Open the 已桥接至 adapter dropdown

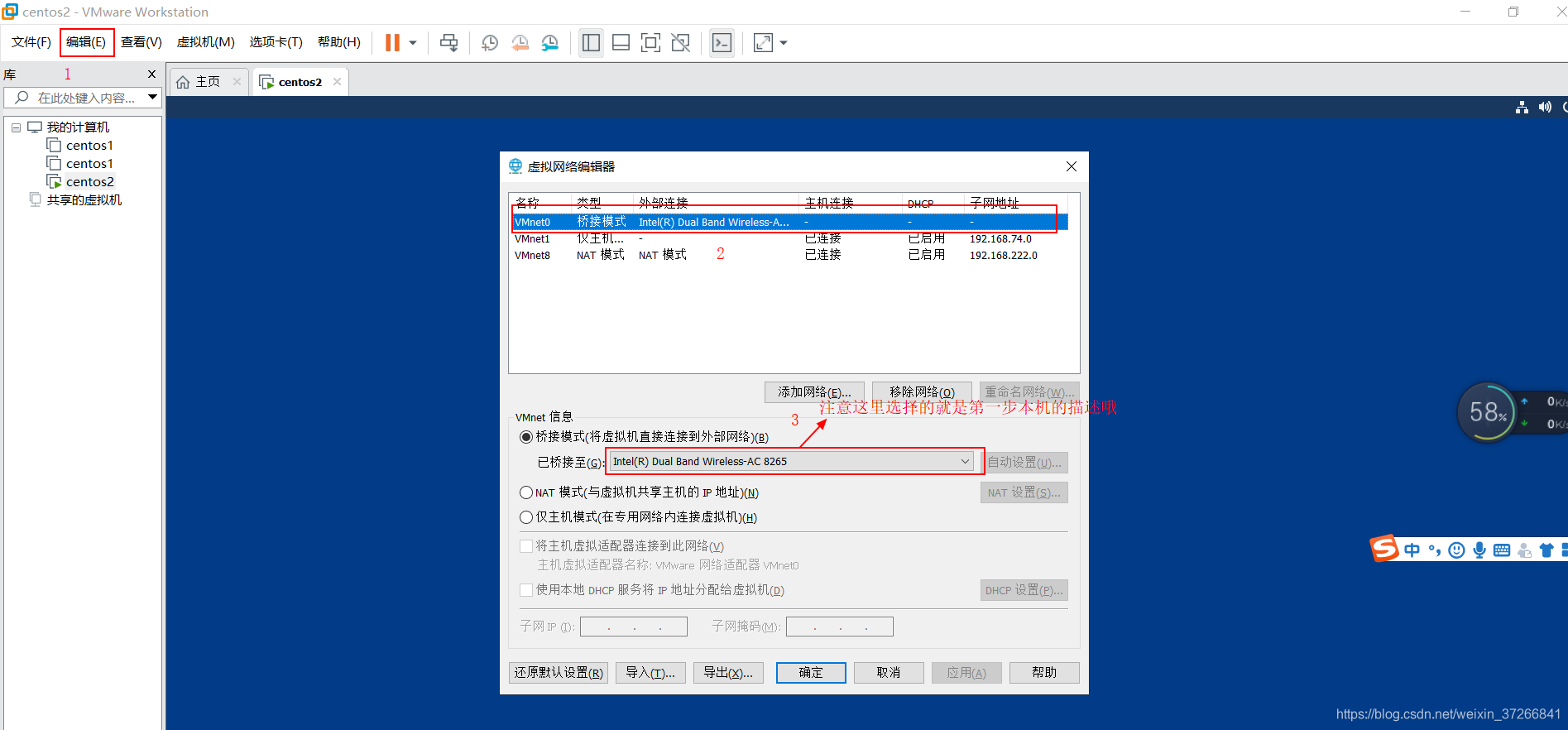(792, 462)
